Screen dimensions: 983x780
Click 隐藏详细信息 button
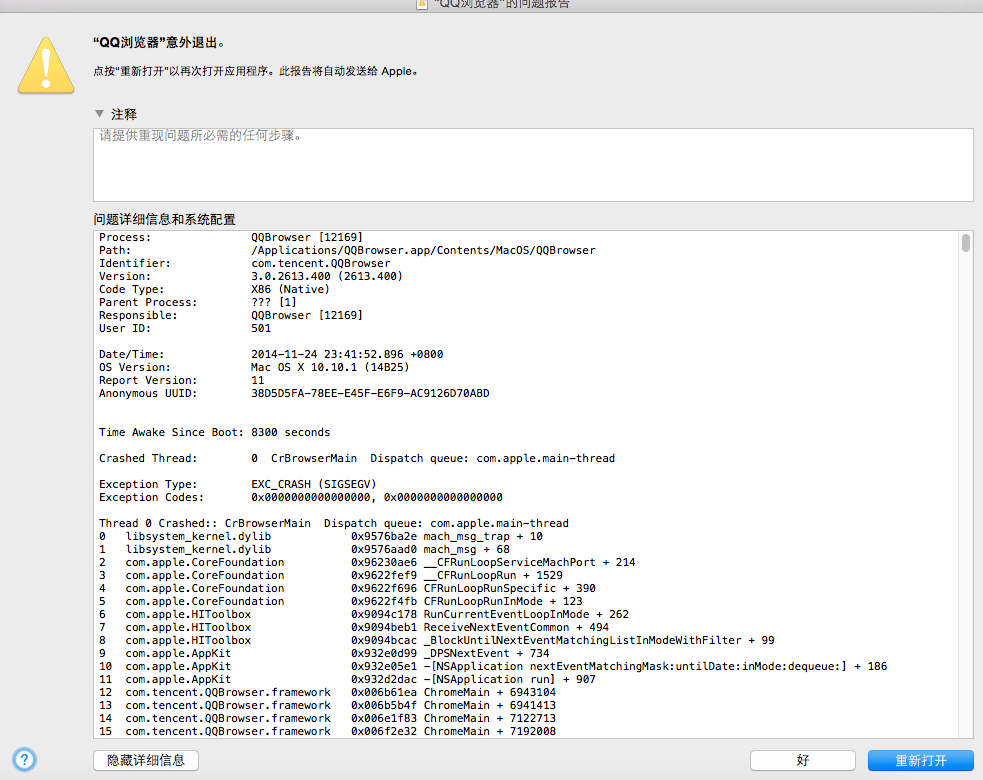point(146,761)
